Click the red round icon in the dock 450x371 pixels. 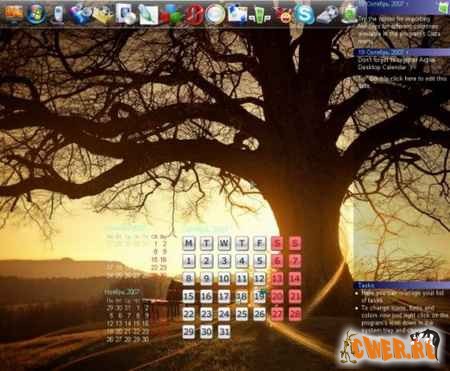point(194,15)
